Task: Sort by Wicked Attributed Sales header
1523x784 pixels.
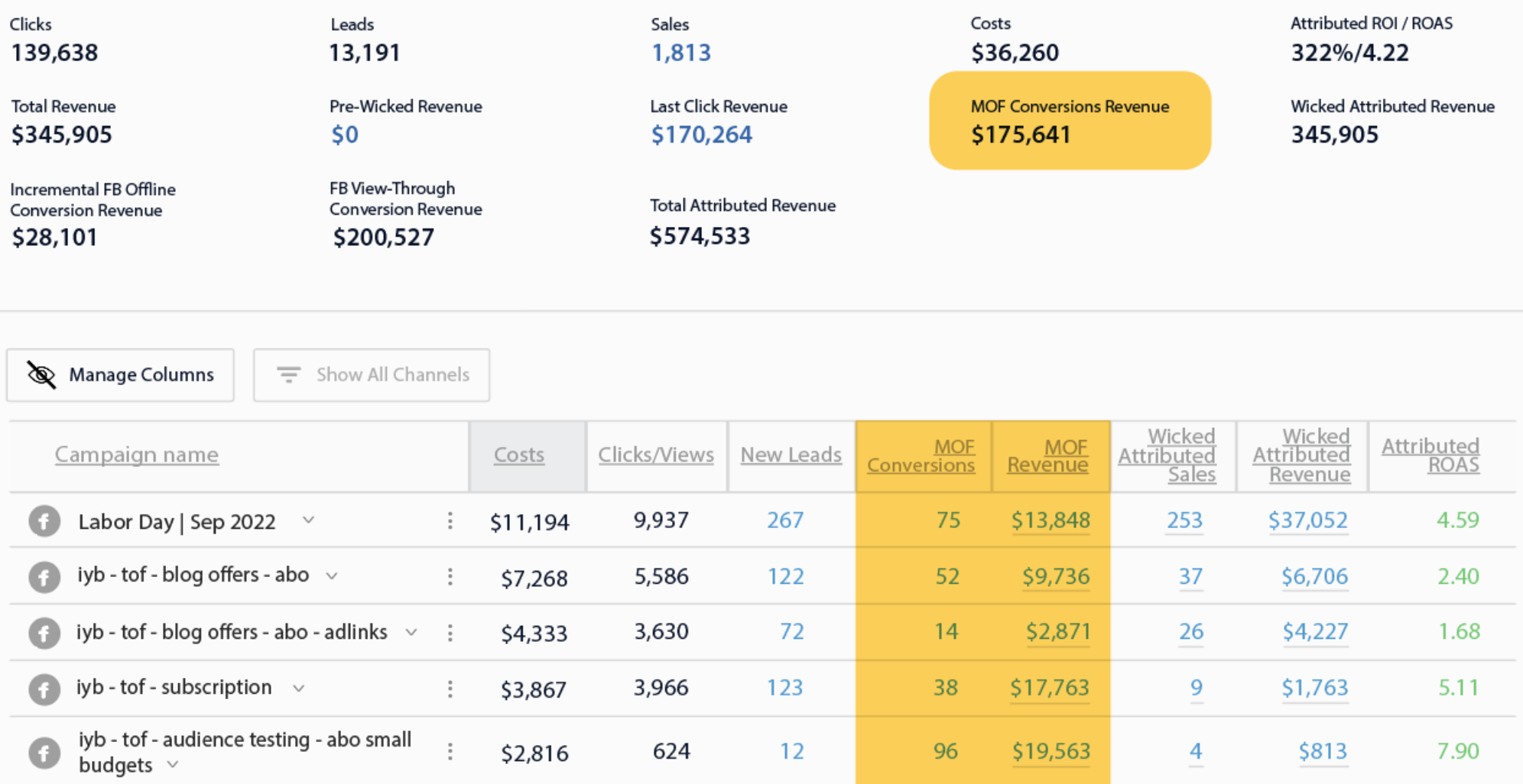Action: click(1167, 455)
